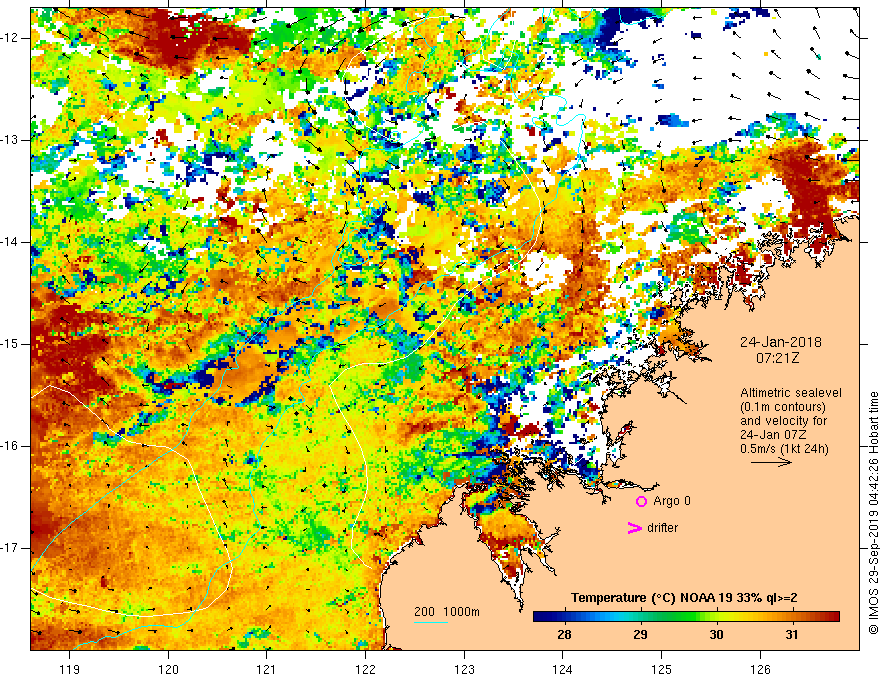Click the '-13' latitude axis label
Image resolution: width=880 pixels, height=680 pixels.
click(x=10, y=140)
